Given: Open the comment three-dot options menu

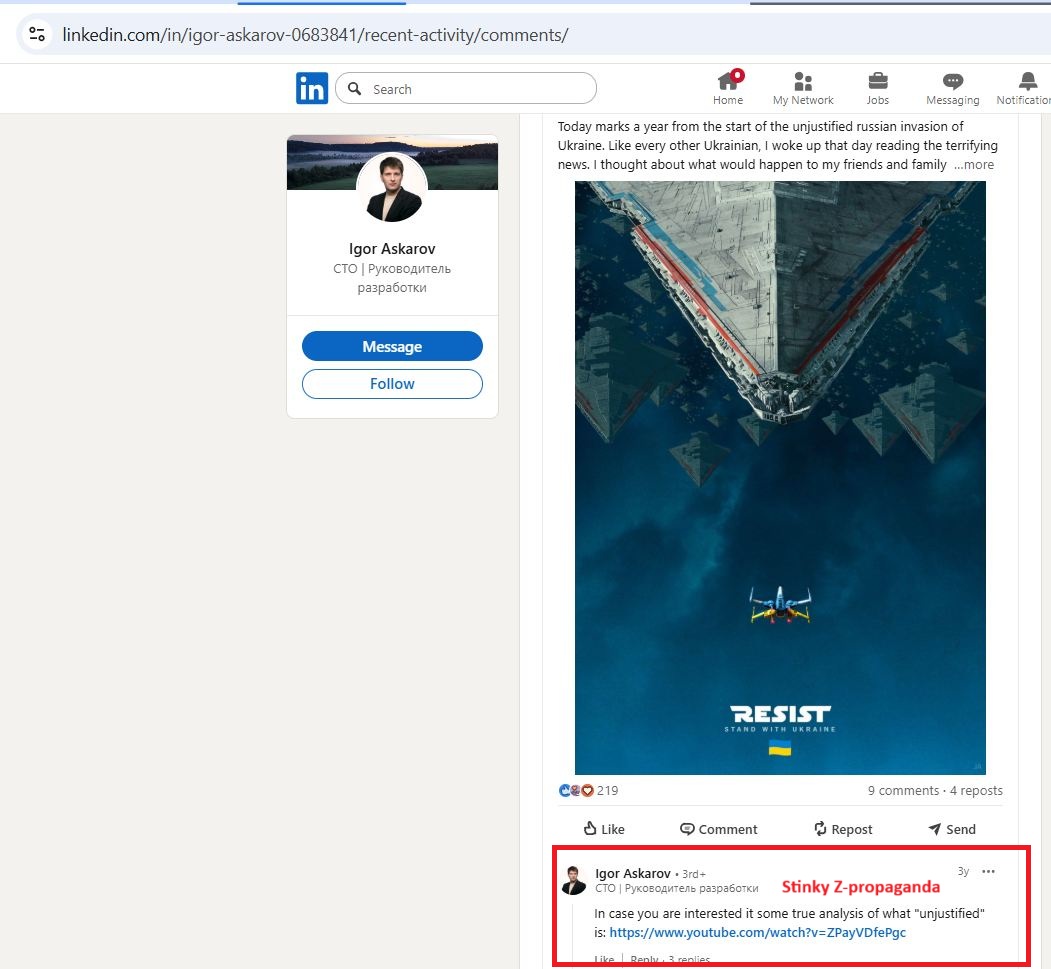Looking at the screenshot, I should click(988, 871).
